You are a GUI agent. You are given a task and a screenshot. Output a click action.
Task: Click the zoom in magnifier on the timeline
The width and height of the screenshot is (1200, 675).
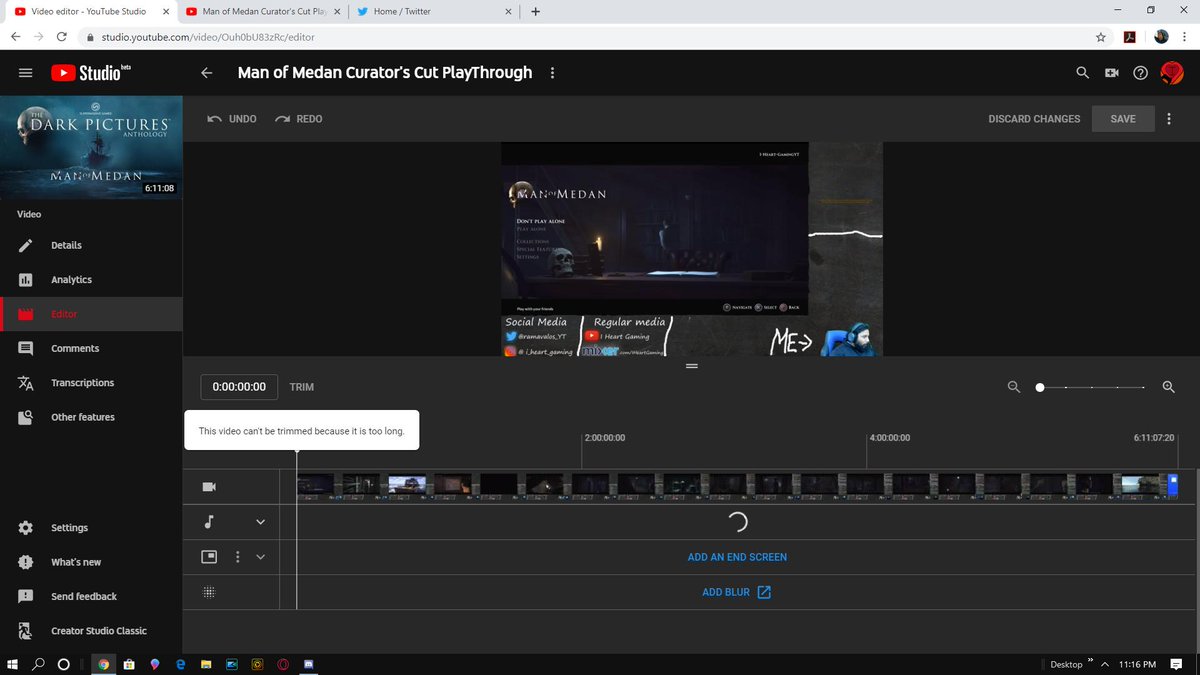coord(1168,387)
